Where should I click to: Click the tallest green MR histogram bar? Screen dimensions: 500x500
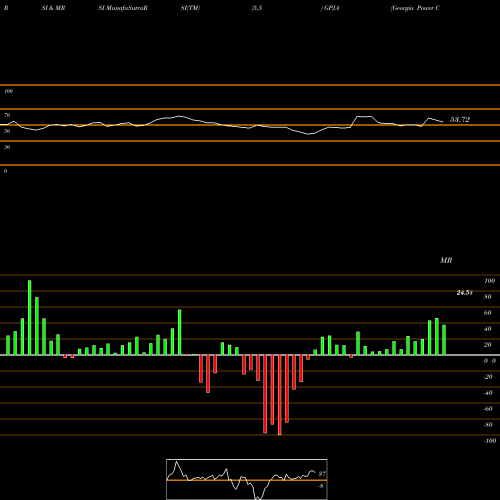(30, 317)
